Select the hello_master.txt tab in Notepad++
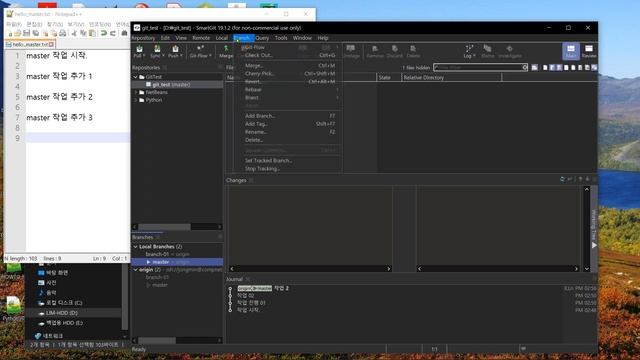The image size is (640, 360). [x=29, y=44]
